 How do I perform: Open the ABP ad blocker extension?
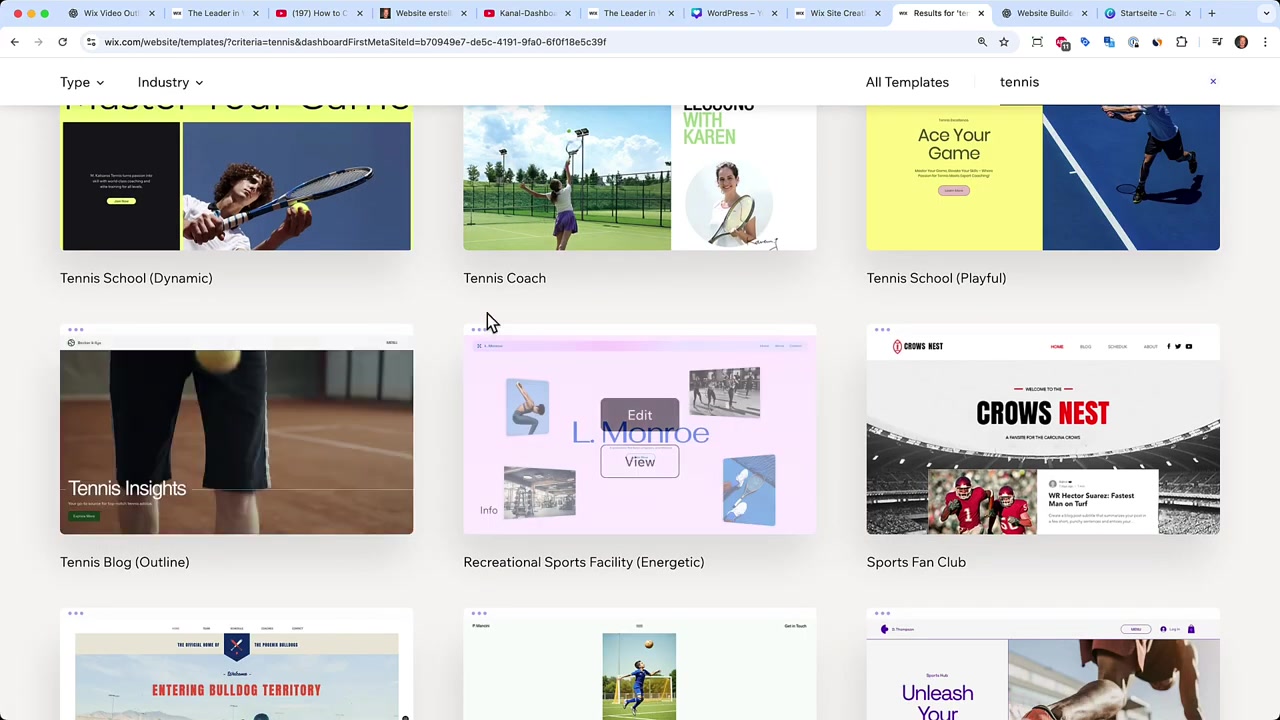(x=1061, y=42)
